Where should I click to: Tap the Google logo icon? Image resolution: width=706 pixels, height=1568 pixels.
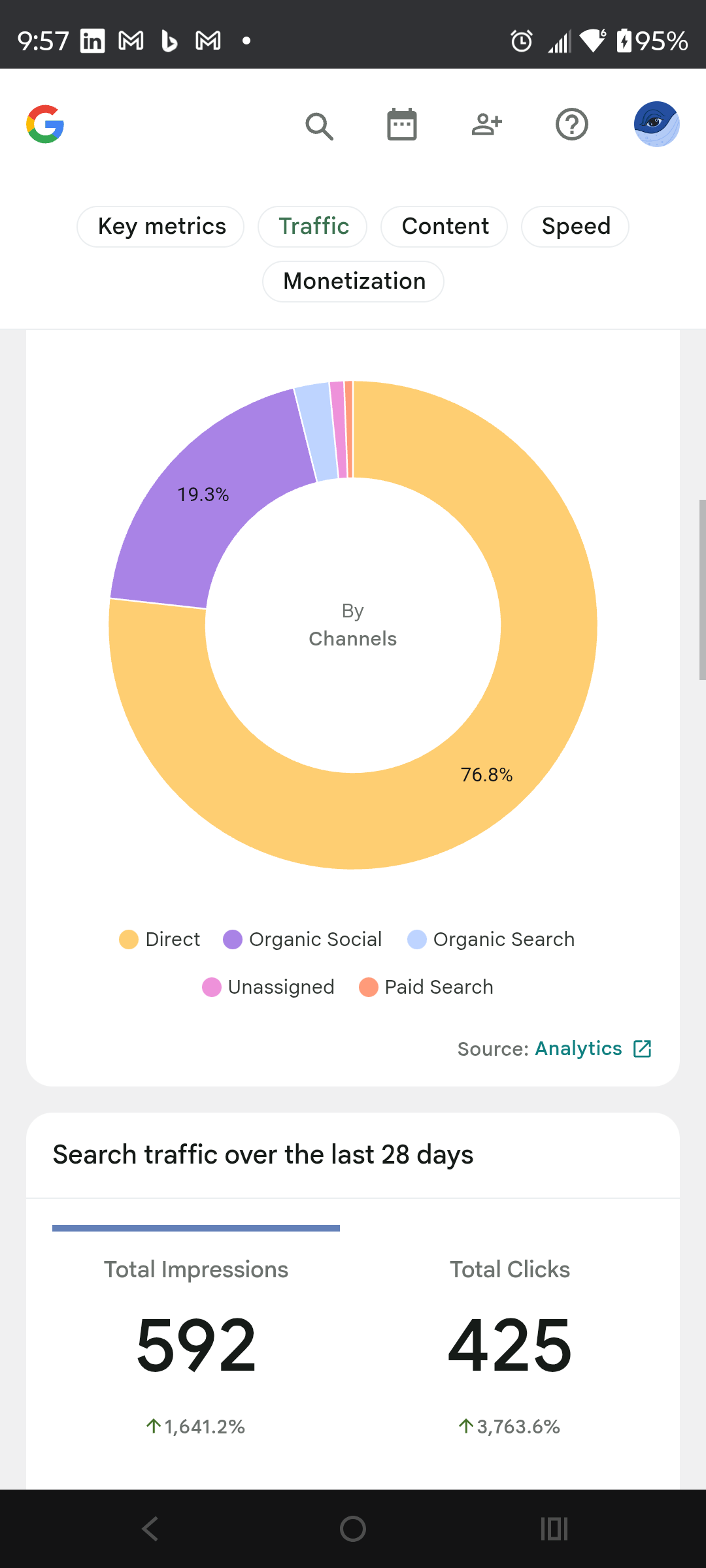tap(45, 124)
